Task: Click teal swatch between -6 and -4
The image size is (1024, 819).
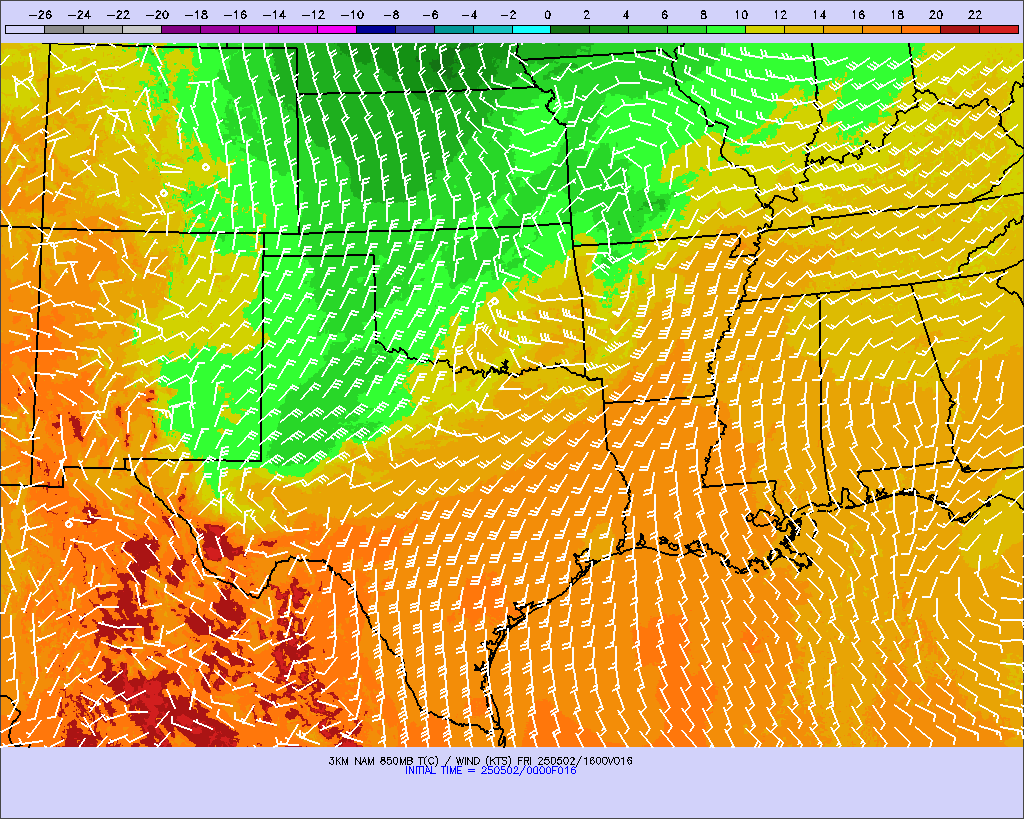Action: point(454,29)
